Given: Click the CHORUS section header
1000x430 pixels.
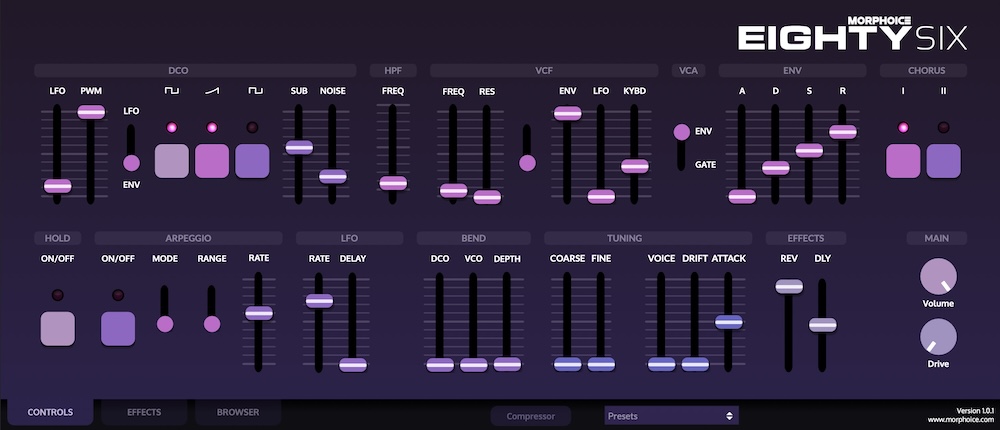Looking at the screenshot, I should point(923,70).
